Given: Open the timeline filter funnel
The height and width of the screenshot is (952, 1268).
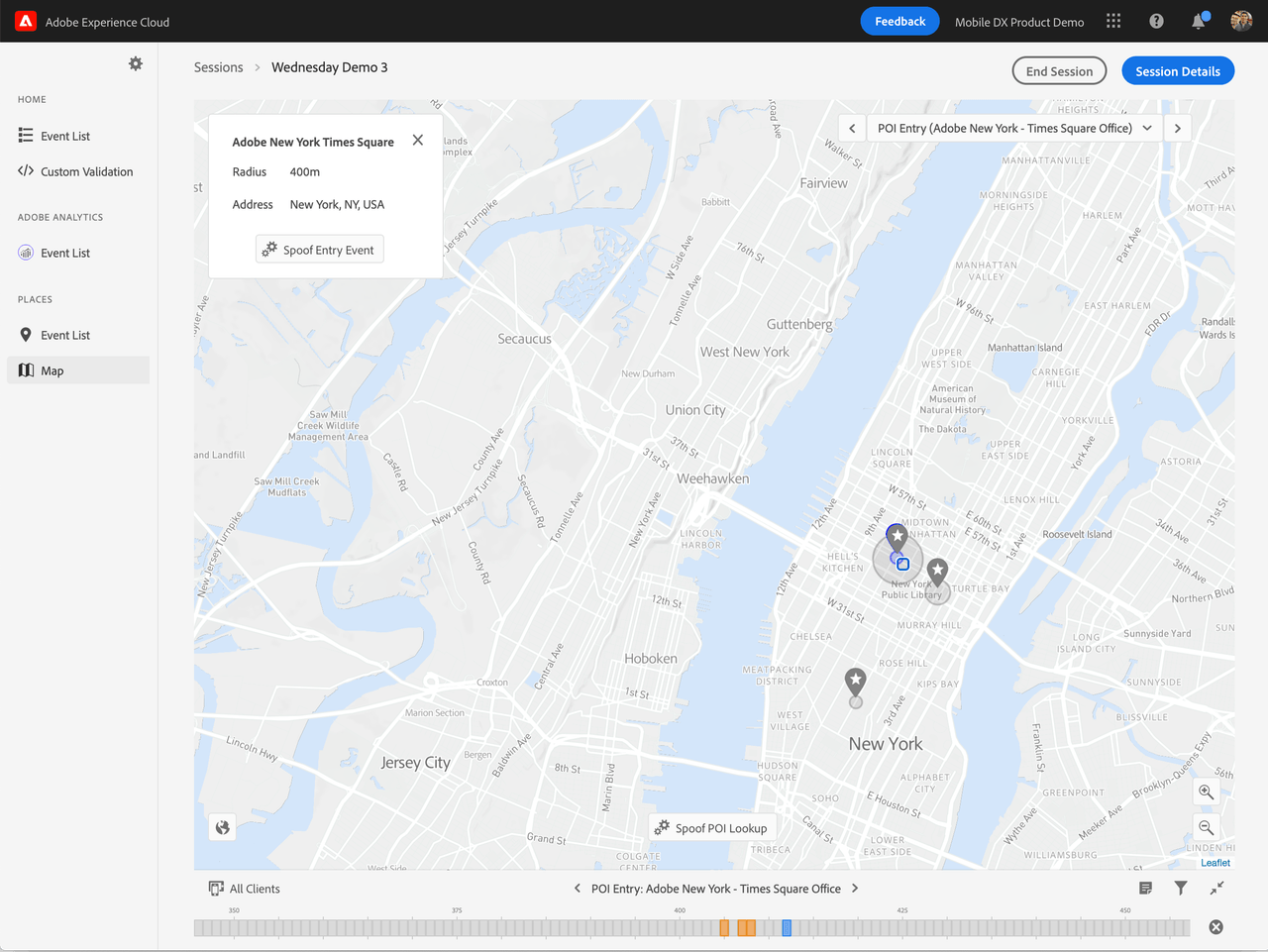Looking at the screenshot, I should point(1181,889).
